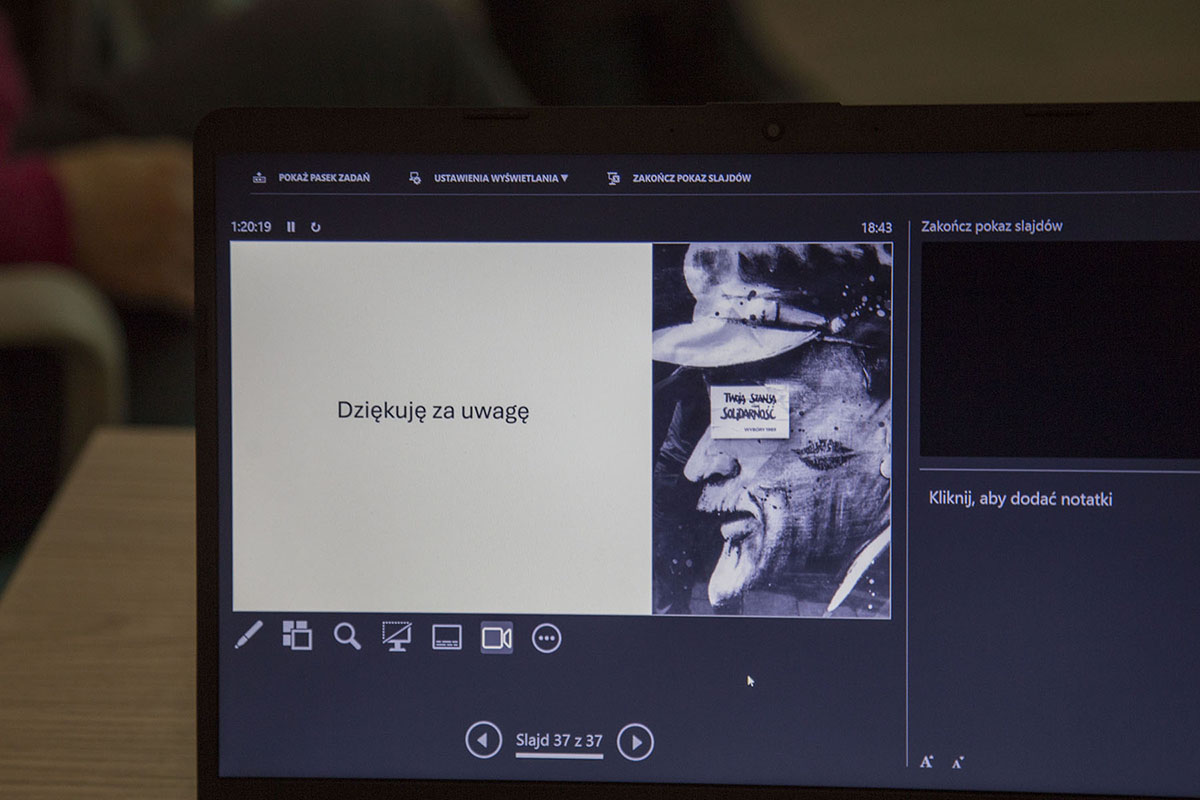Click 'Slajd 37 z 37' slide counter
This screenshot has width=1200, height=800.
[x=559, y=741]
